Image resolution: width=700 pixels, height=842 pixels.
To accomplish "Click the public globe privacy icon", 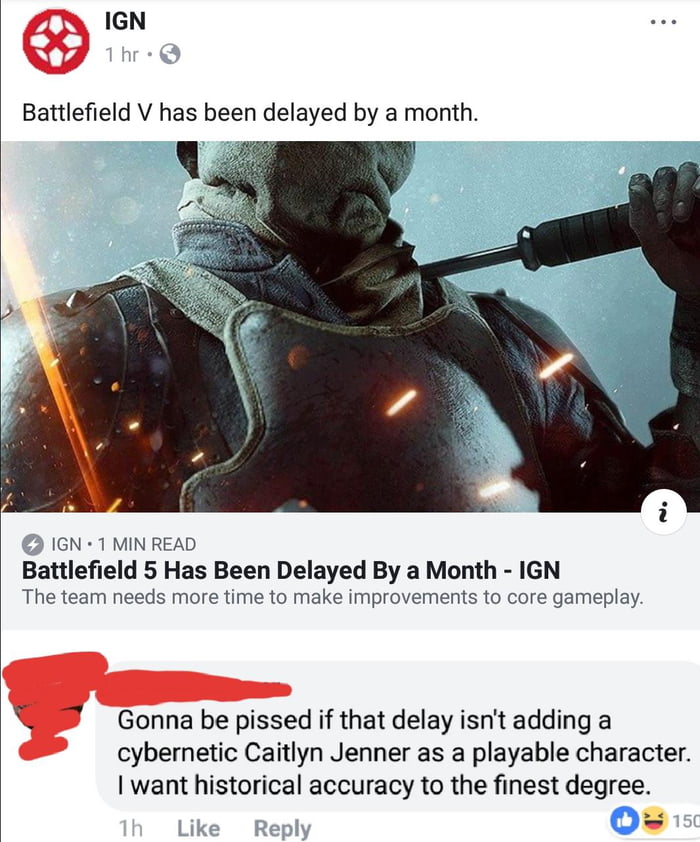I will point(170,54).
